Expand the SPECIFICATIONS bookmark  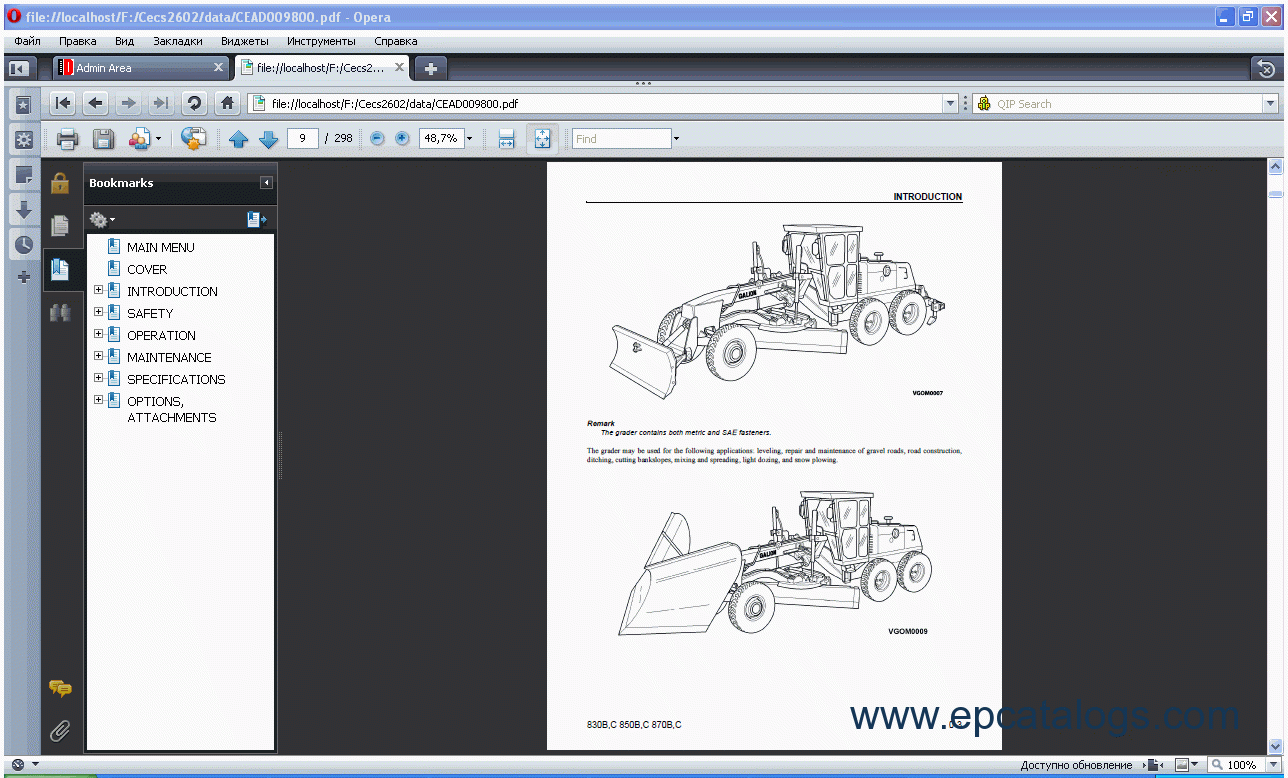[98, 379]
